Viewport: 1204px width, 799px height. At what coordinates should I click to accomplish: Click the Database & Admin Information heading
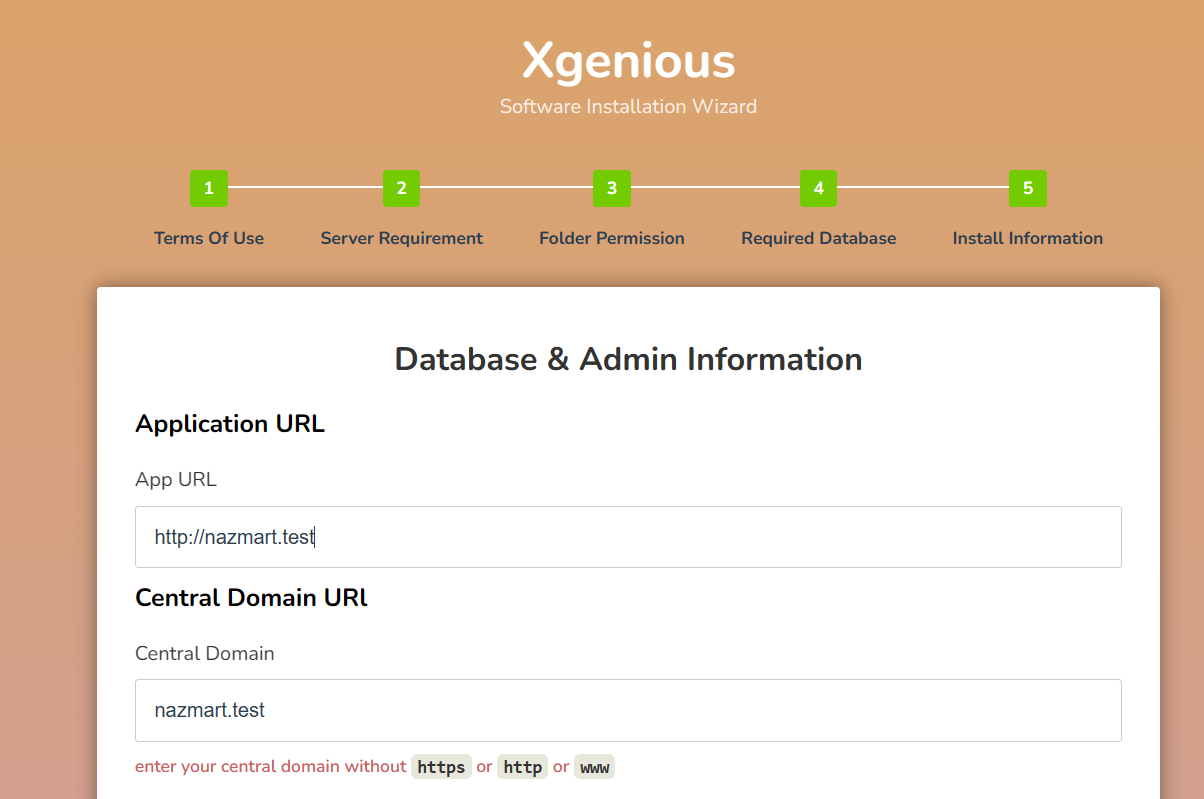pos(628,359)
